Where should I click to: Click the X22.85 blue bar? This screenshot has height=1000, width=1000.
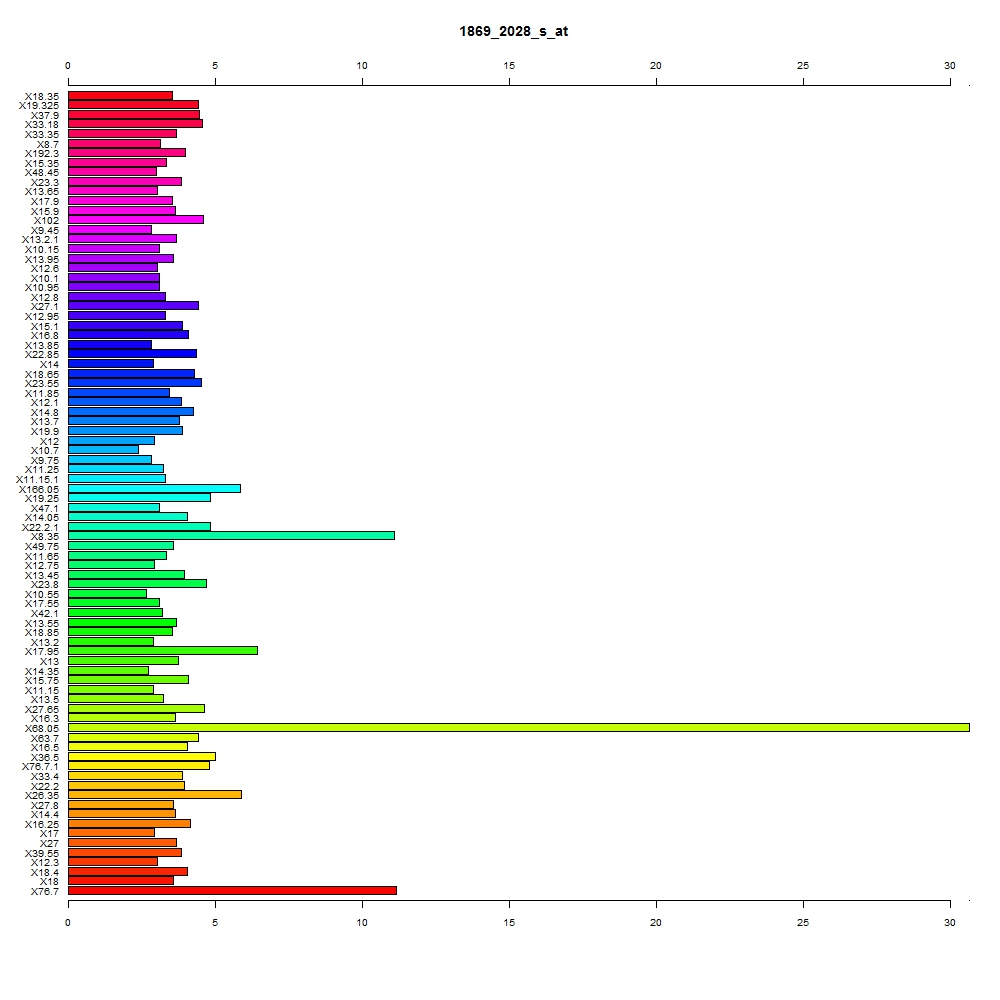click(x=132, y=353)
